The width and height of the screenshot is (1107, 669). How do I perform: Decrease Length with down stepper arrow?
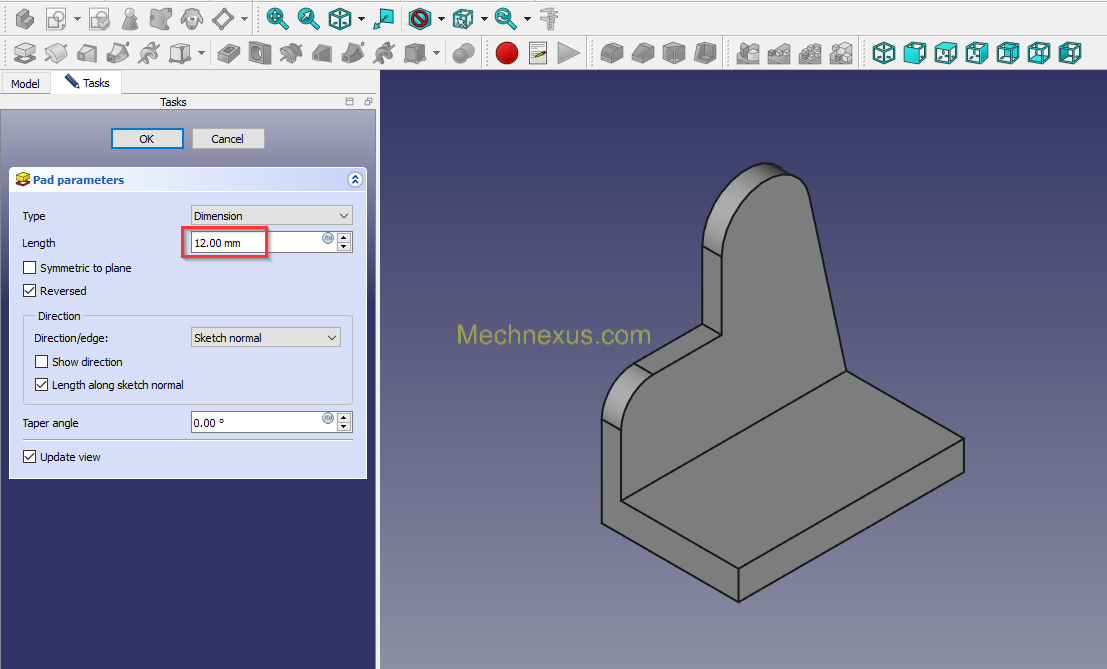click(x=344, y=247)
